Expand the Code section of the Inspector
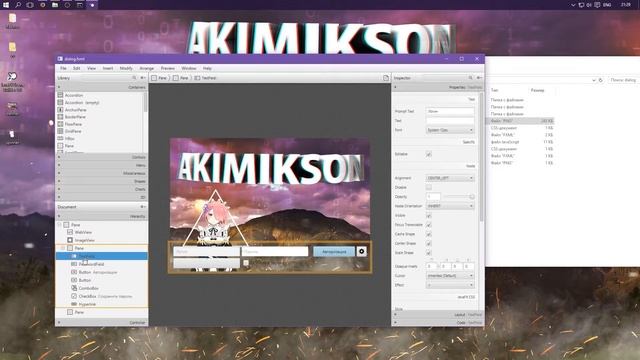This screenshot has height=360, width=640. click(438, 322)
